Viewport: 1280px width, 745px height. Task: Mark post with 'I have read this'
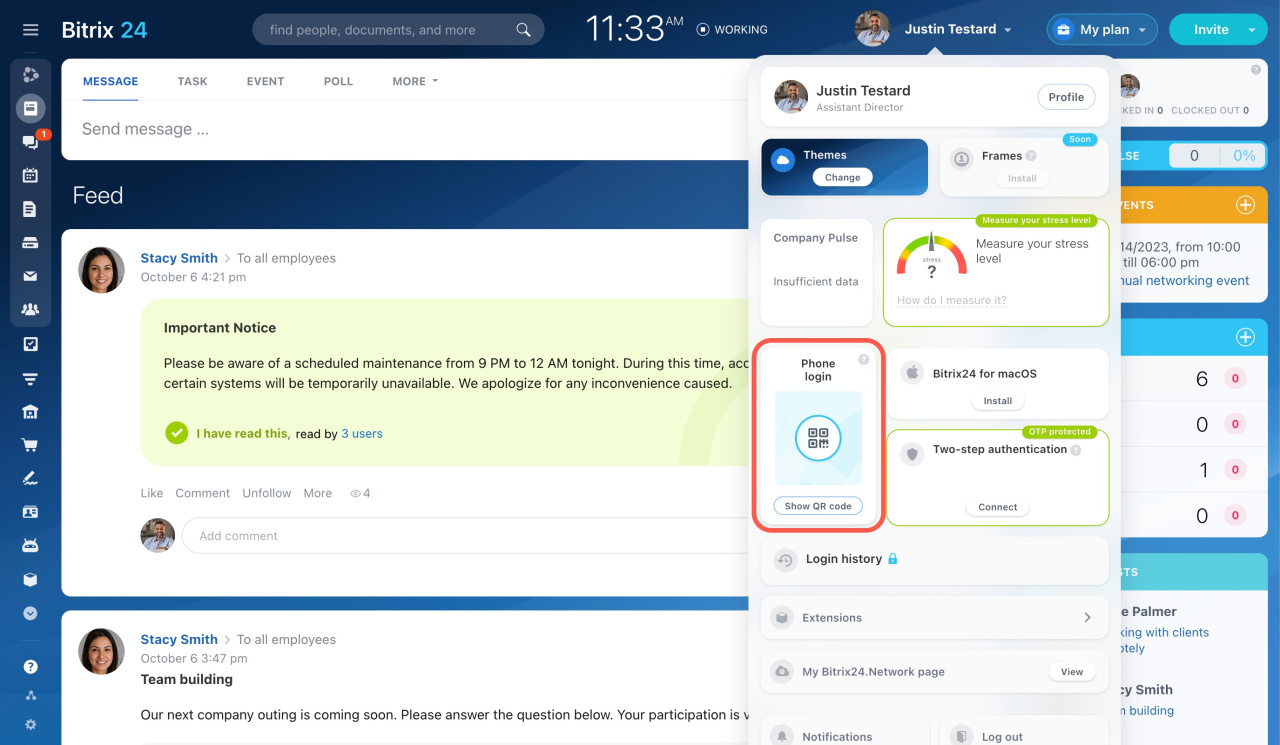(227, 433)
